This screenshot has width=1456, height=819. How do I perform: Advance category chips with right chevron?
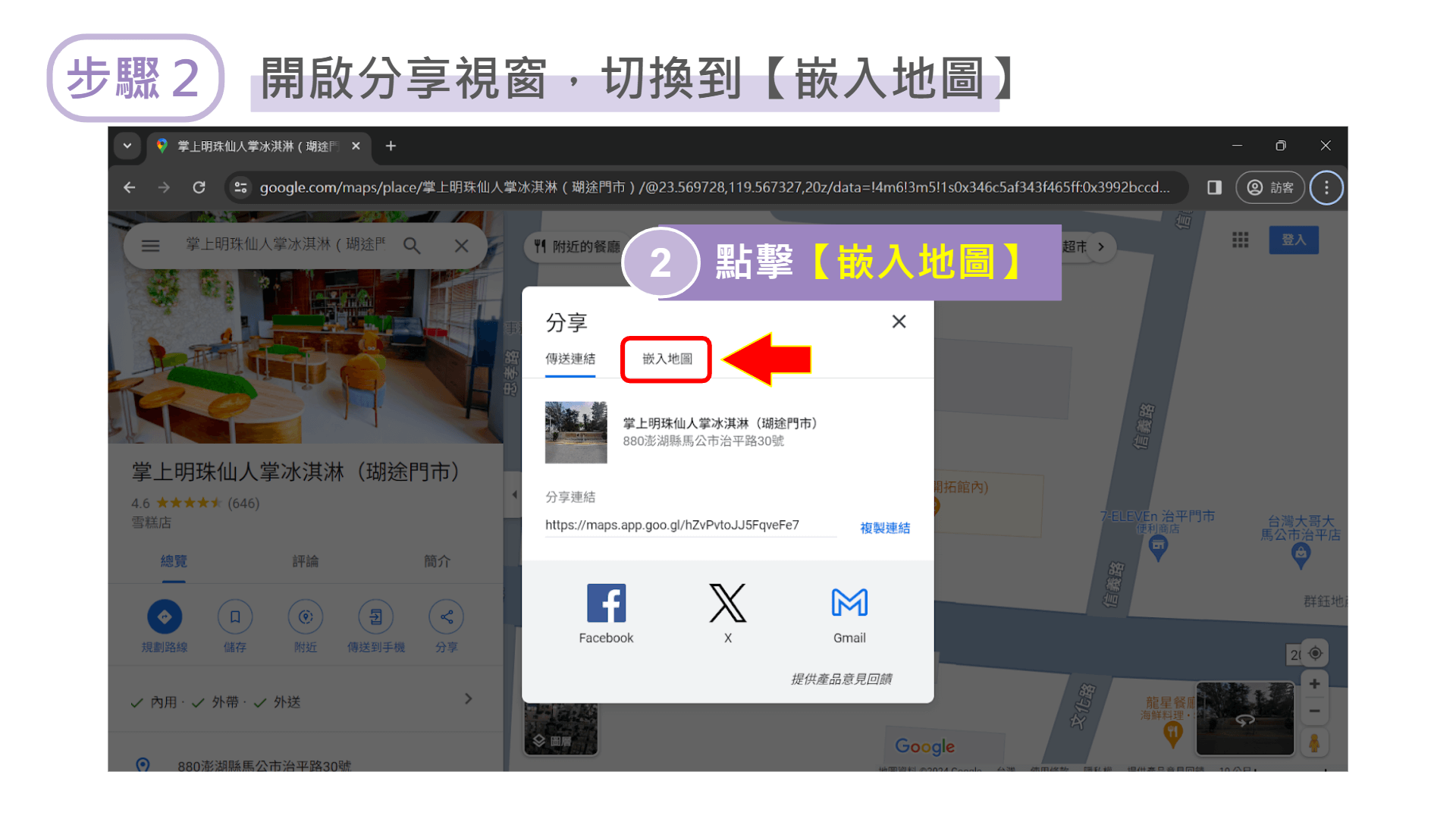coord(1101,246)
